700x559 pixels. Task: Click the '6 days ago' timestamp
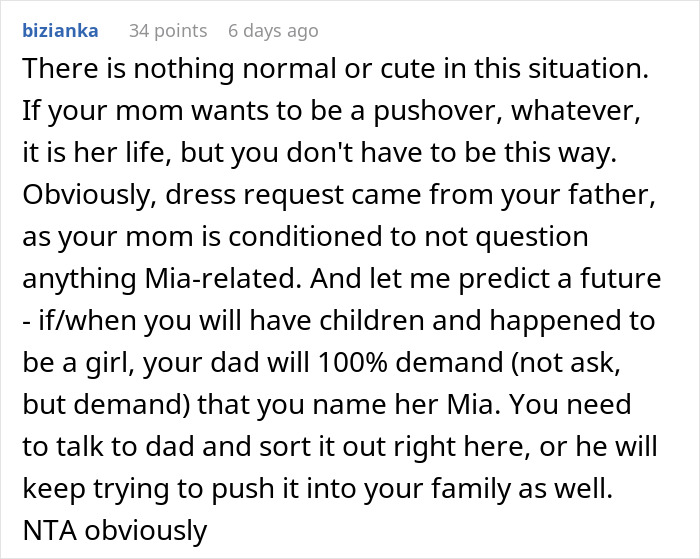[x=274, y=30]
